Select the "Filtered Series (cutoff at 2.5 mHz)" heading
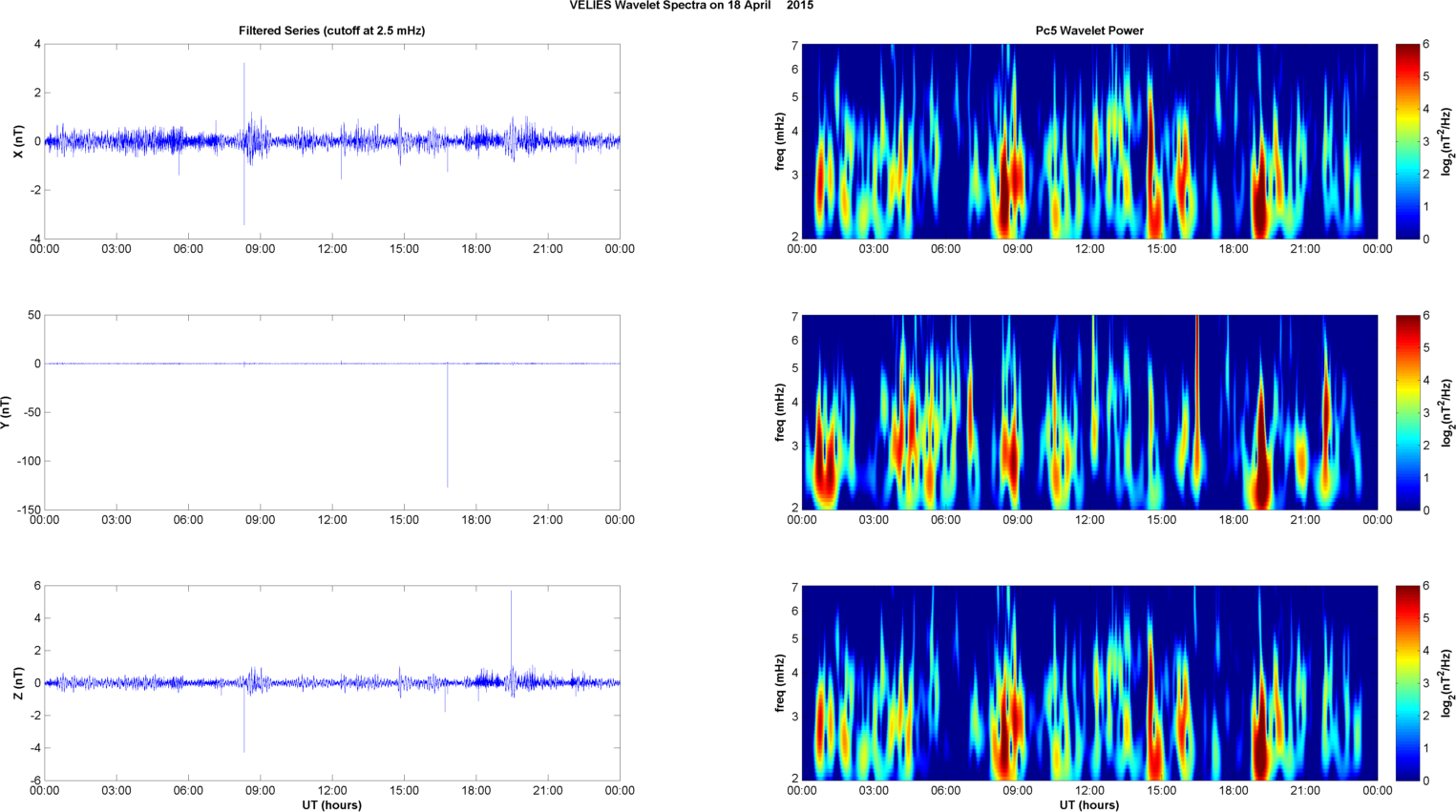The height and width of the screenshot is (812, 1456). pos(331,31)
